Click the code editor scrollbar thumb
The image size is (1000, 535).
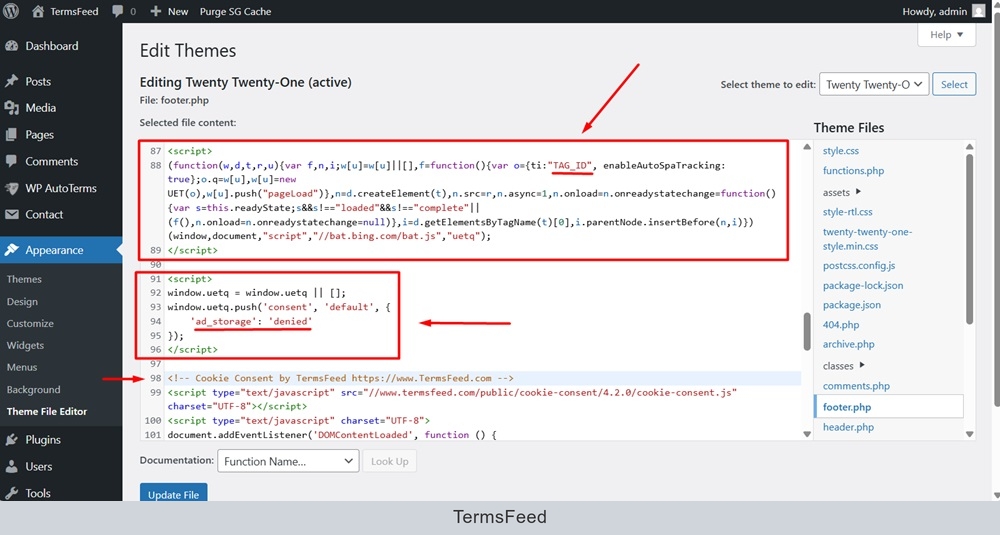(807, 331)
